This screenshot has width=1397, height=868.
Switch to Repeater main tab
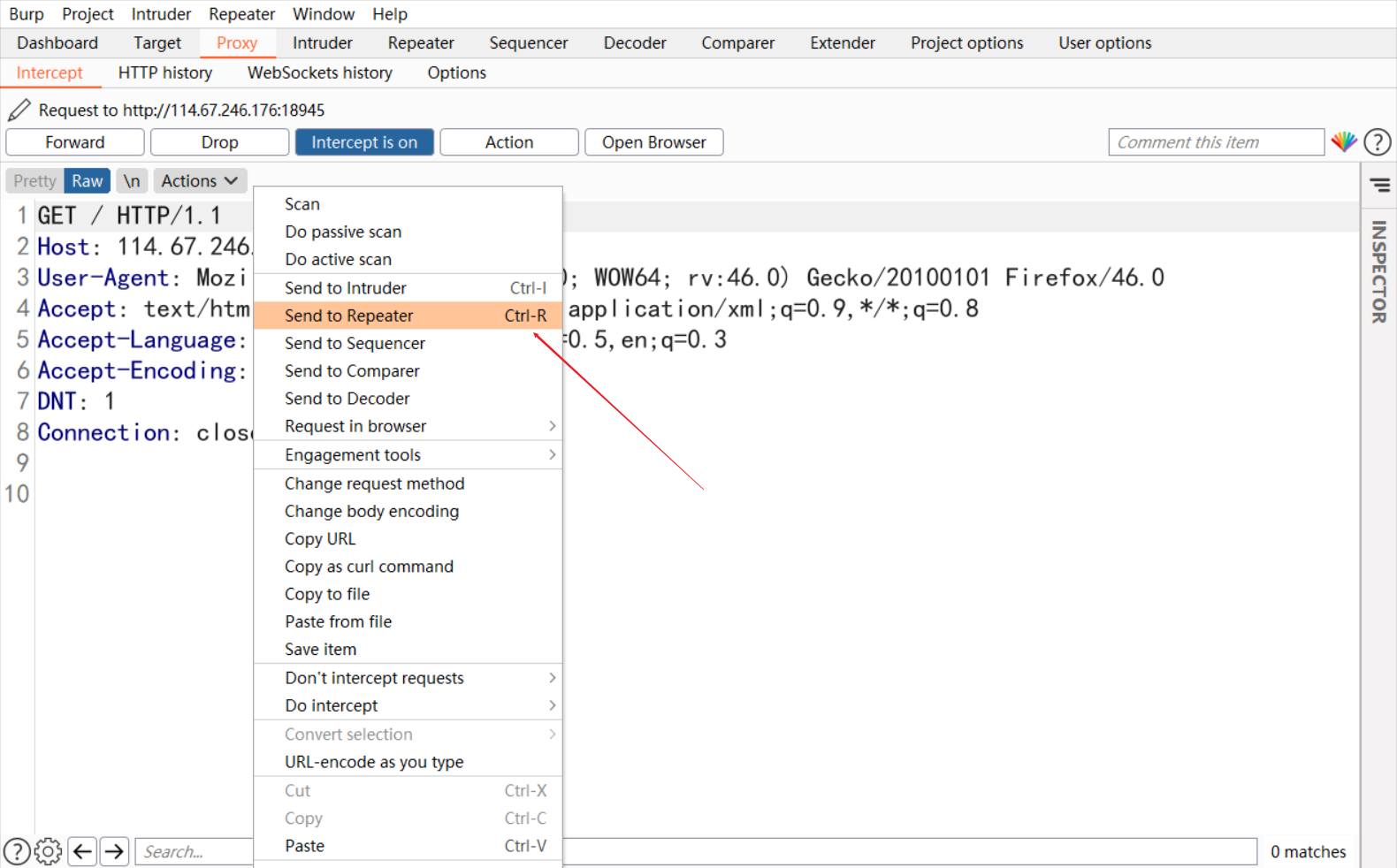(421, 42)
